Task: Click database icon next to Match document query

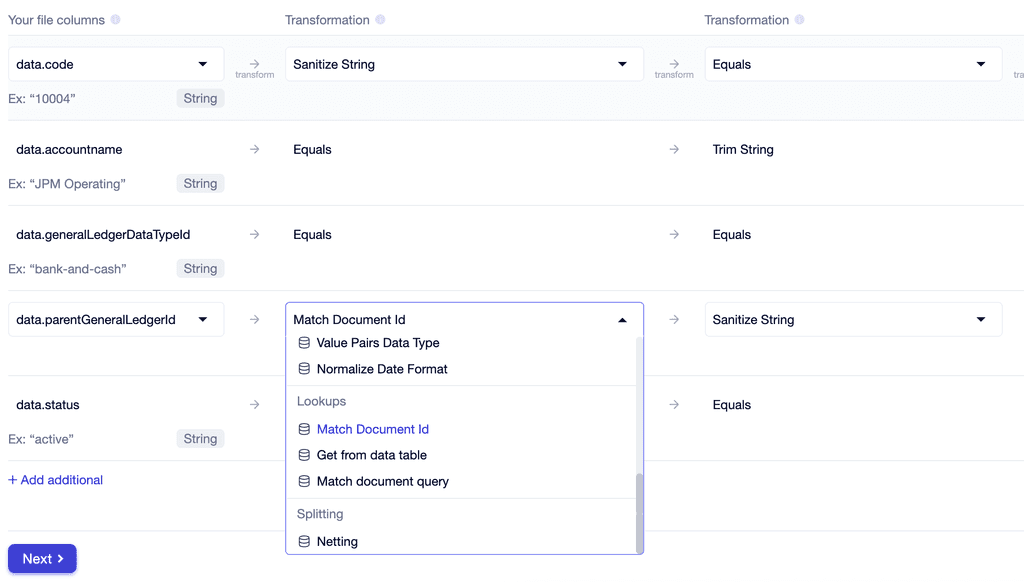Action: (x=304, y=481)
